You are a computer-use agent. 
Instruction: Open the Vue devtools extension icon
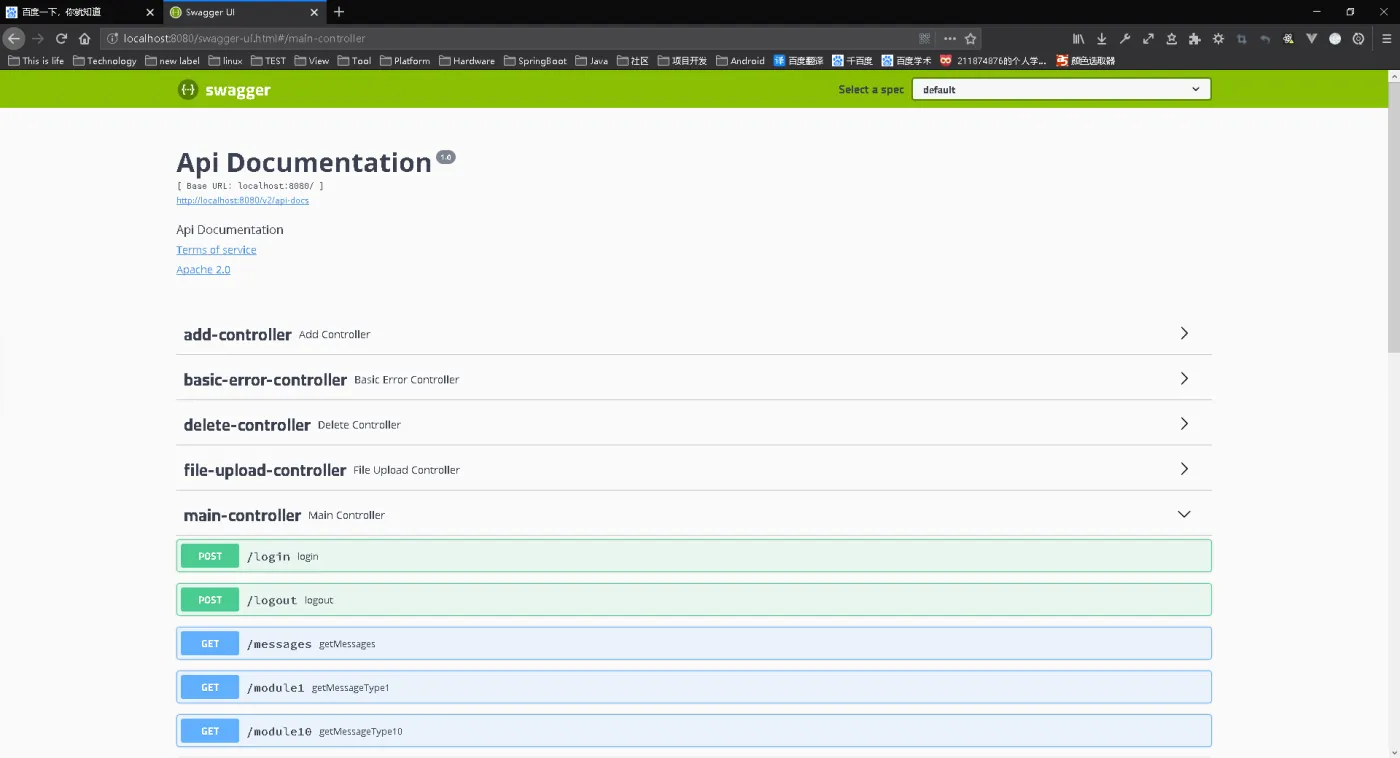click(1312, 39)
